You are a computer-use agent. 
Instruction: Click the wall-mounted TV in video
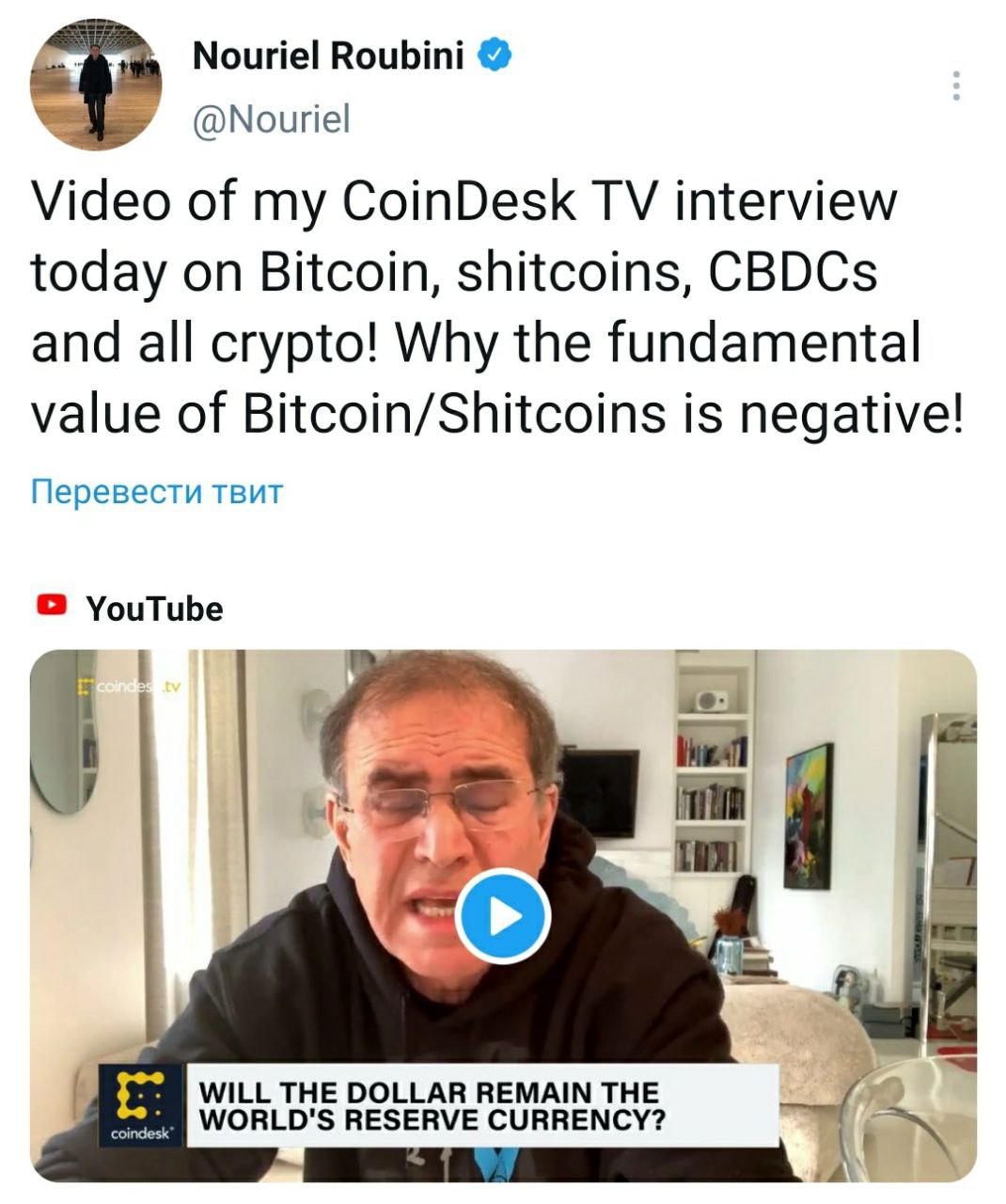tap(599, 793)
